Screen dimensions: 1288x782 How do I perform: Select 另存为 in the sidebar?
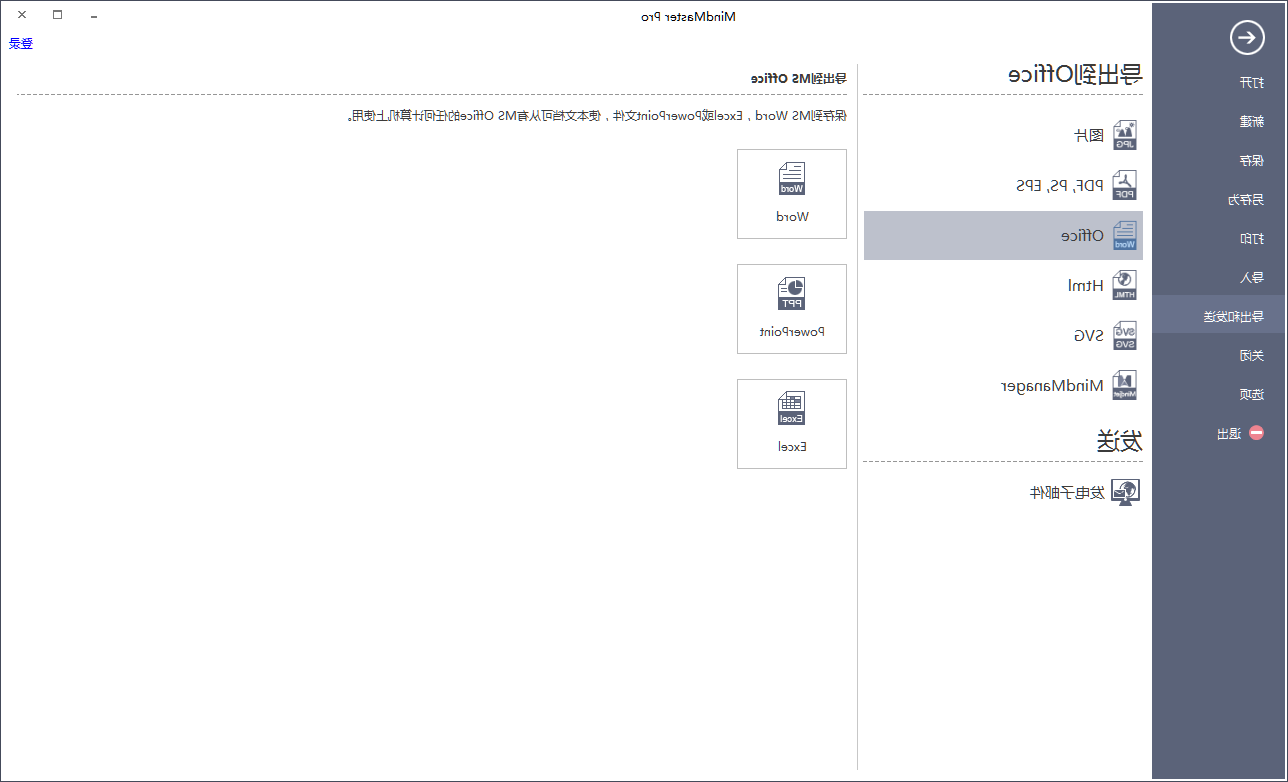click(x=1245, y=199)
